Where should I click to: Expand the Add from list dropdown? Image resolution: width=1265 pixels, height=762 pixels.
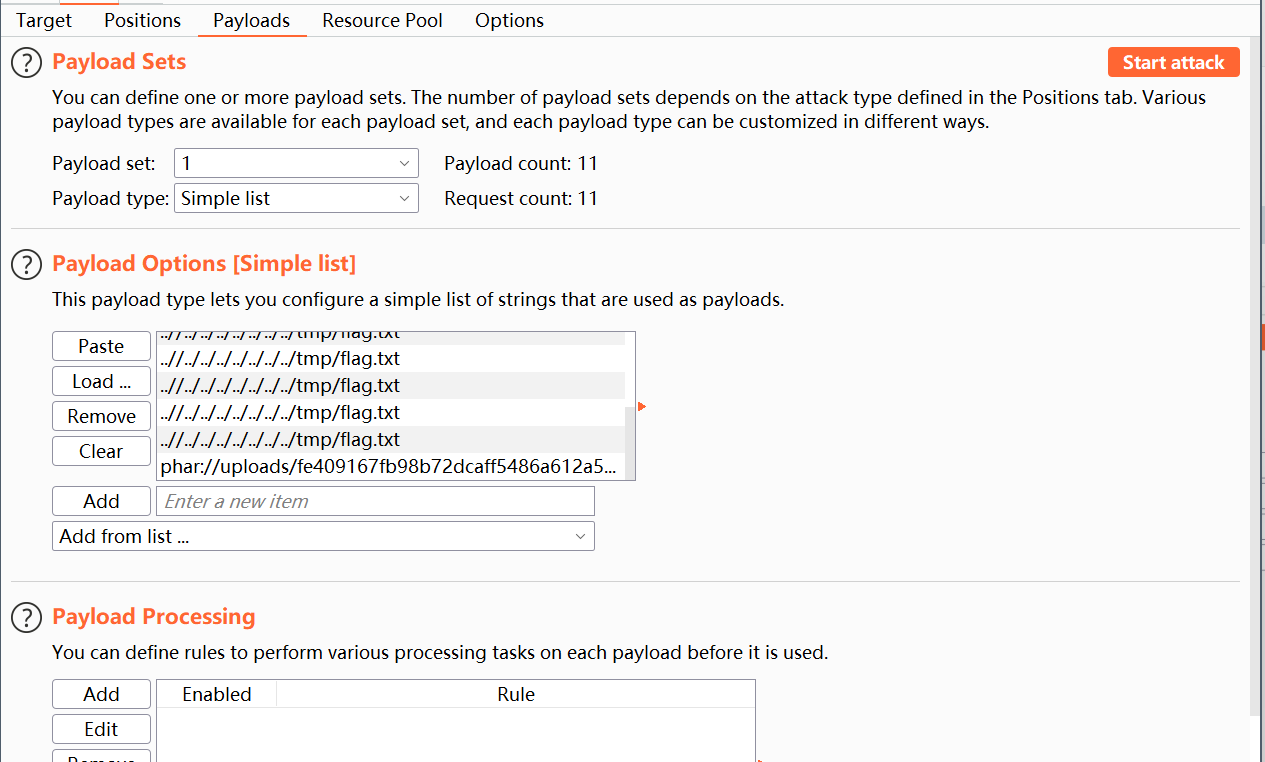(323, 536)
